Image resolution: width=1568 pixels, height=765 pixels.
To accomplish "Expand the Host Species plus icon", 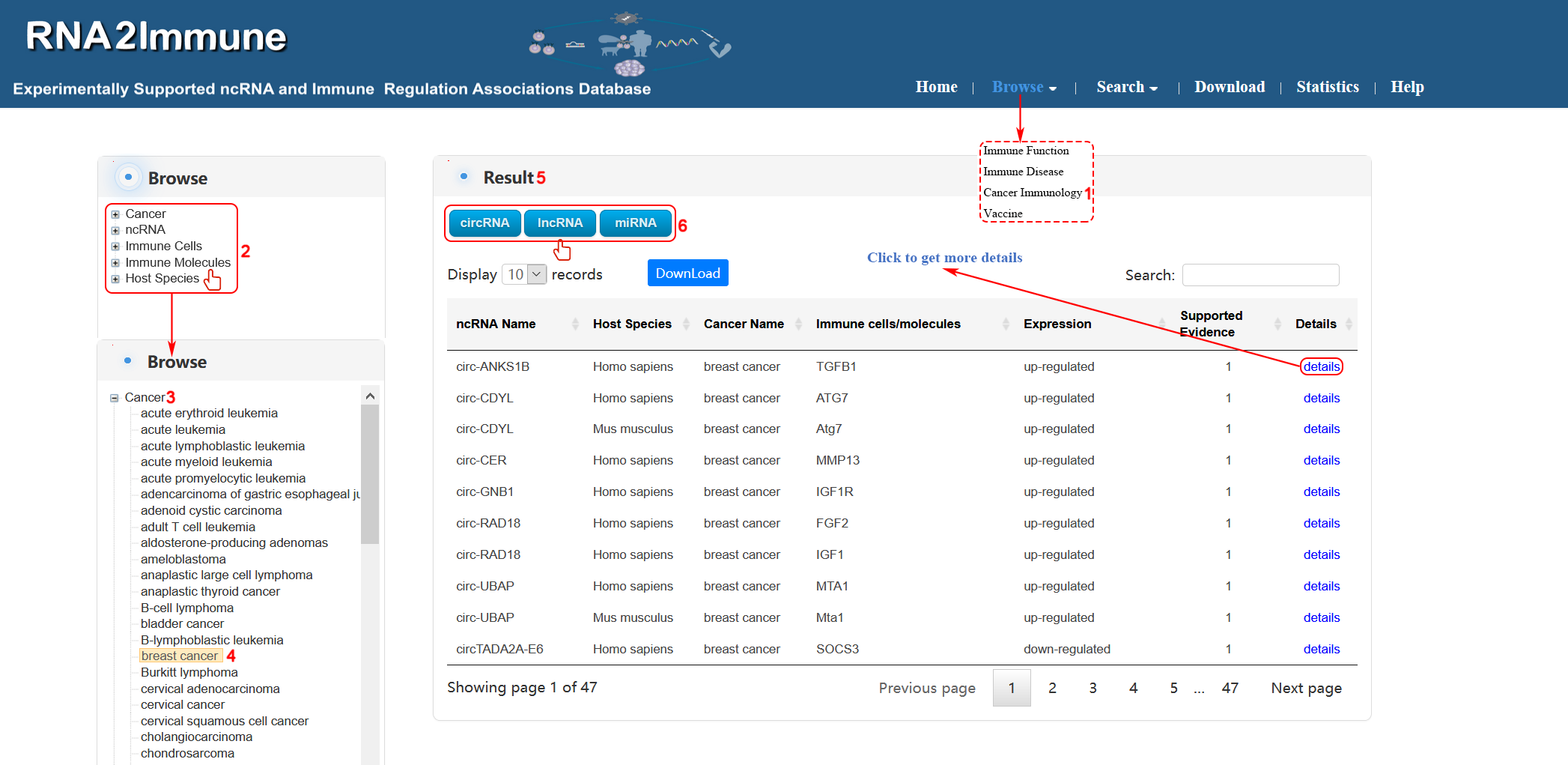I will coord(115,279).
